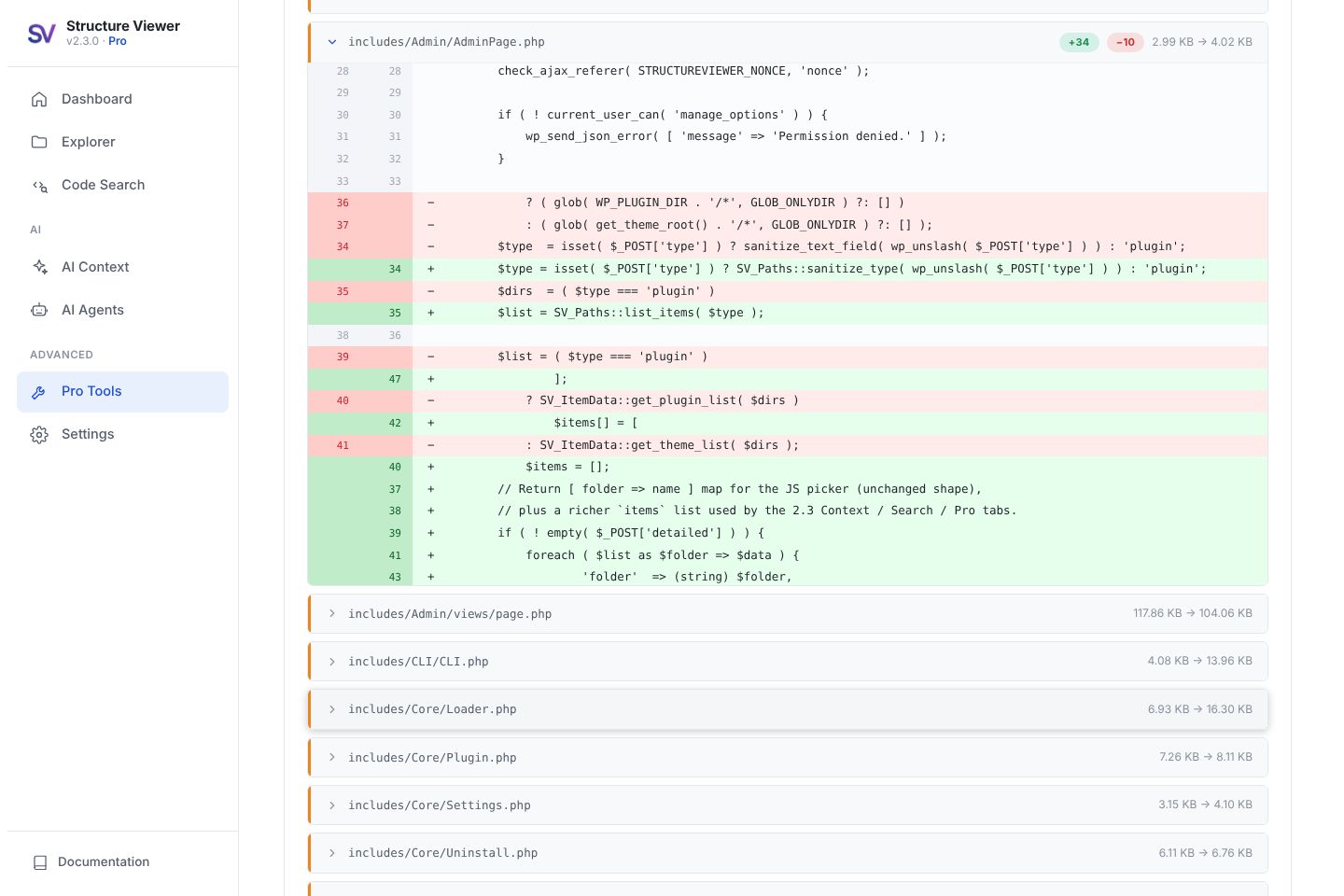The image size is (1344, 896).
Task: Click the Code Search icon
Action: tap(39, 185)
